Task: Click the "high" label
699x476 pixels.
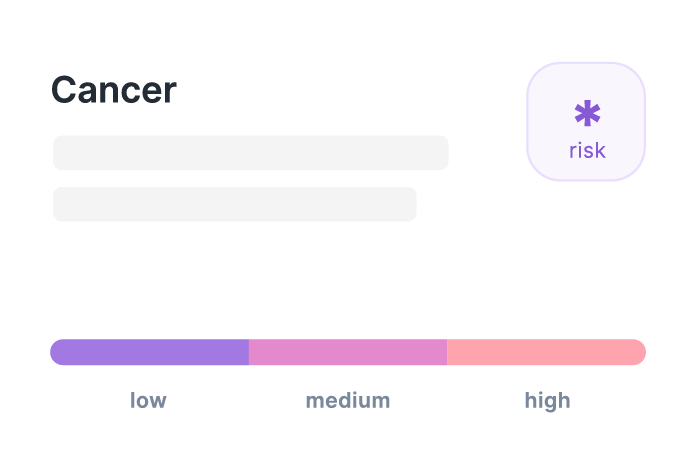Action: pyautogui.click(x=547, y=401)
